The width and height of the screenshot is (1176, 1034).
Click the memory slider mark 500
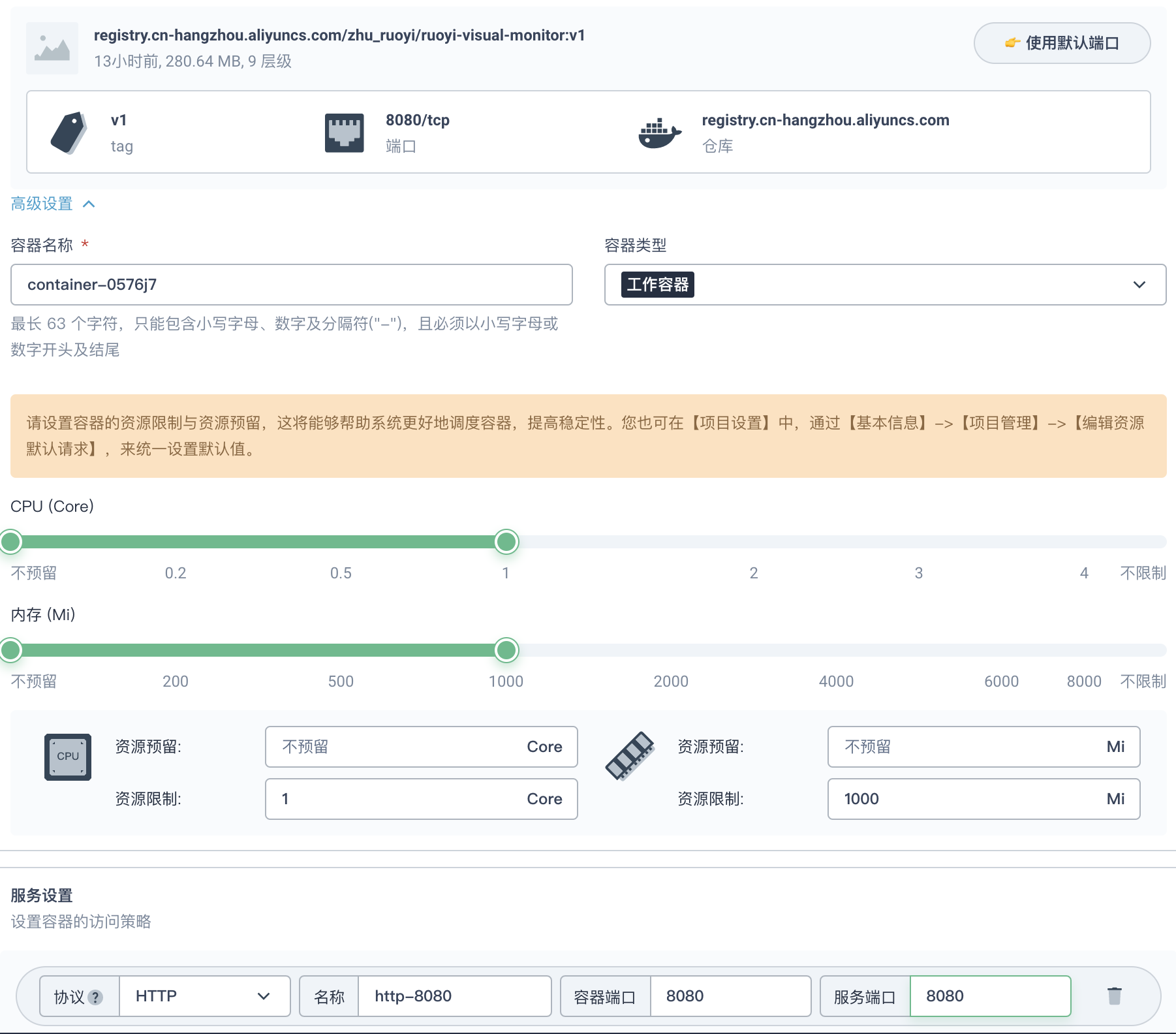[341, 681]
